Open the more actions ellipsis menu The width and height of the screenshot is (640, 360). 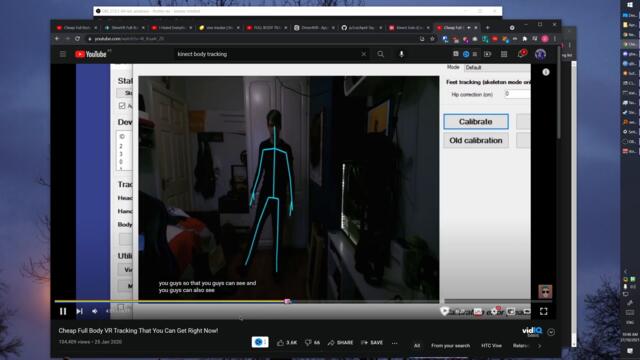tap(395, 343)
